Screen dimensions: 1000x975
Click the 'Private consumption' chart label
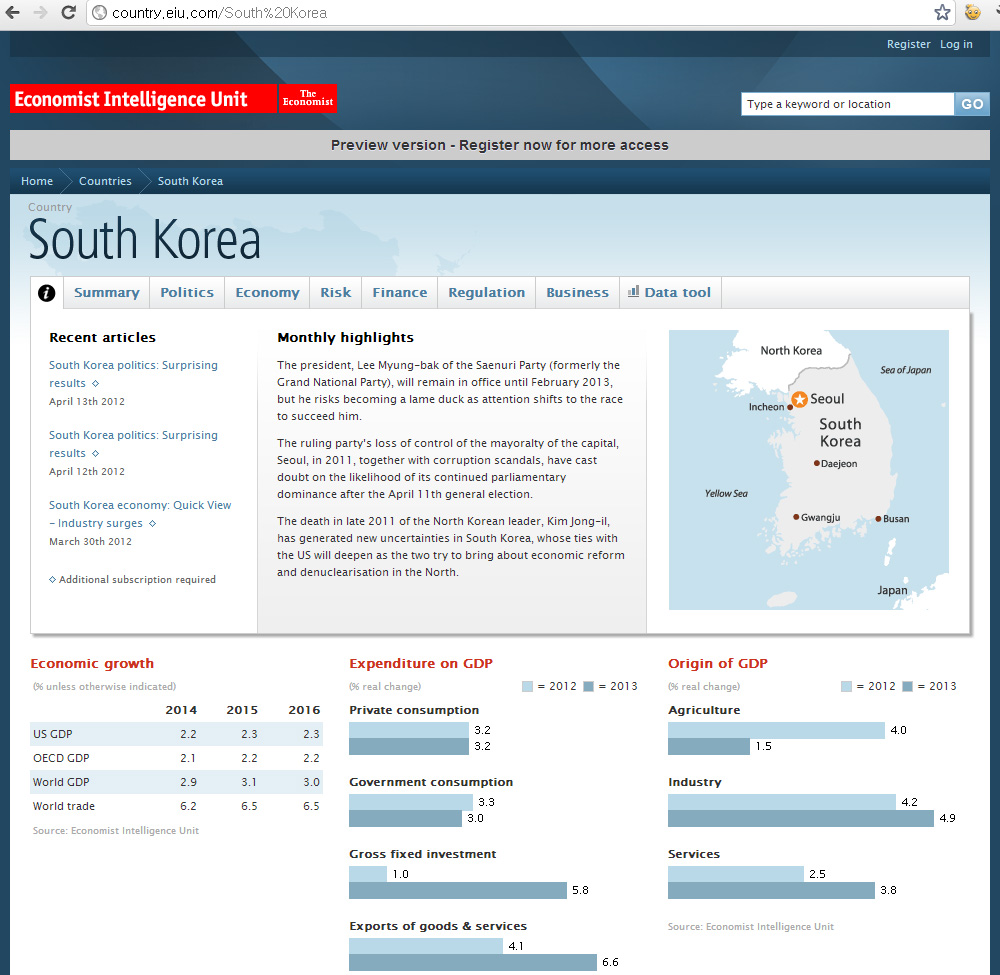point(414,710)
